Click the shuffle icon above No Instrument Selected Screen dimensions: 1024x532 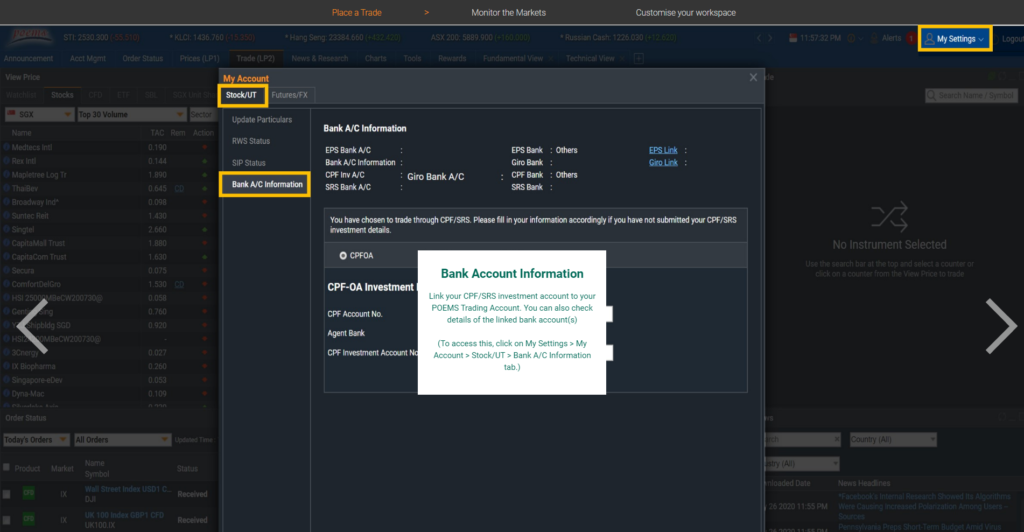pos(889,217)
